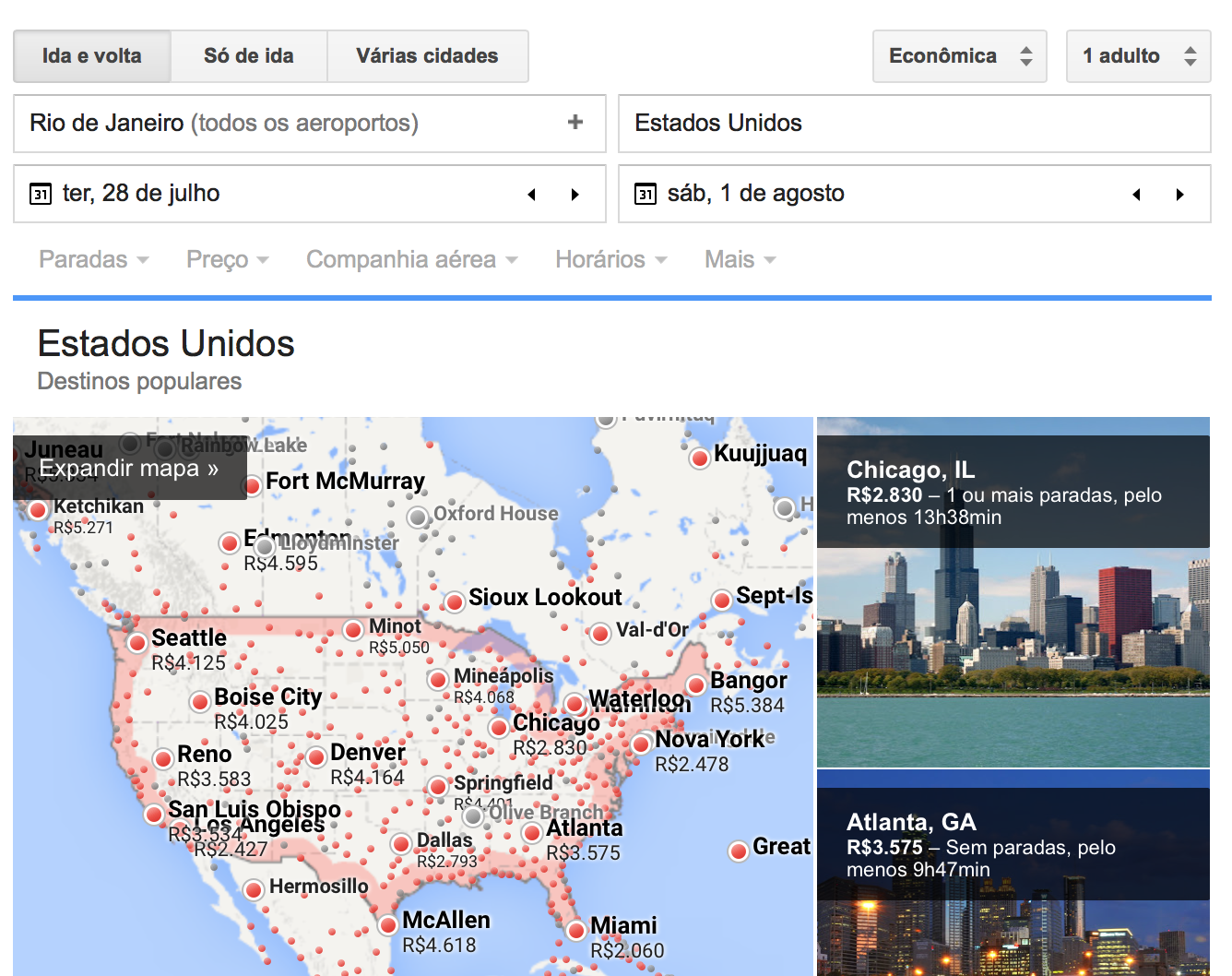1232x976 pixels.
Task: Select the McAllen map marker
Action: coord(388,924)
